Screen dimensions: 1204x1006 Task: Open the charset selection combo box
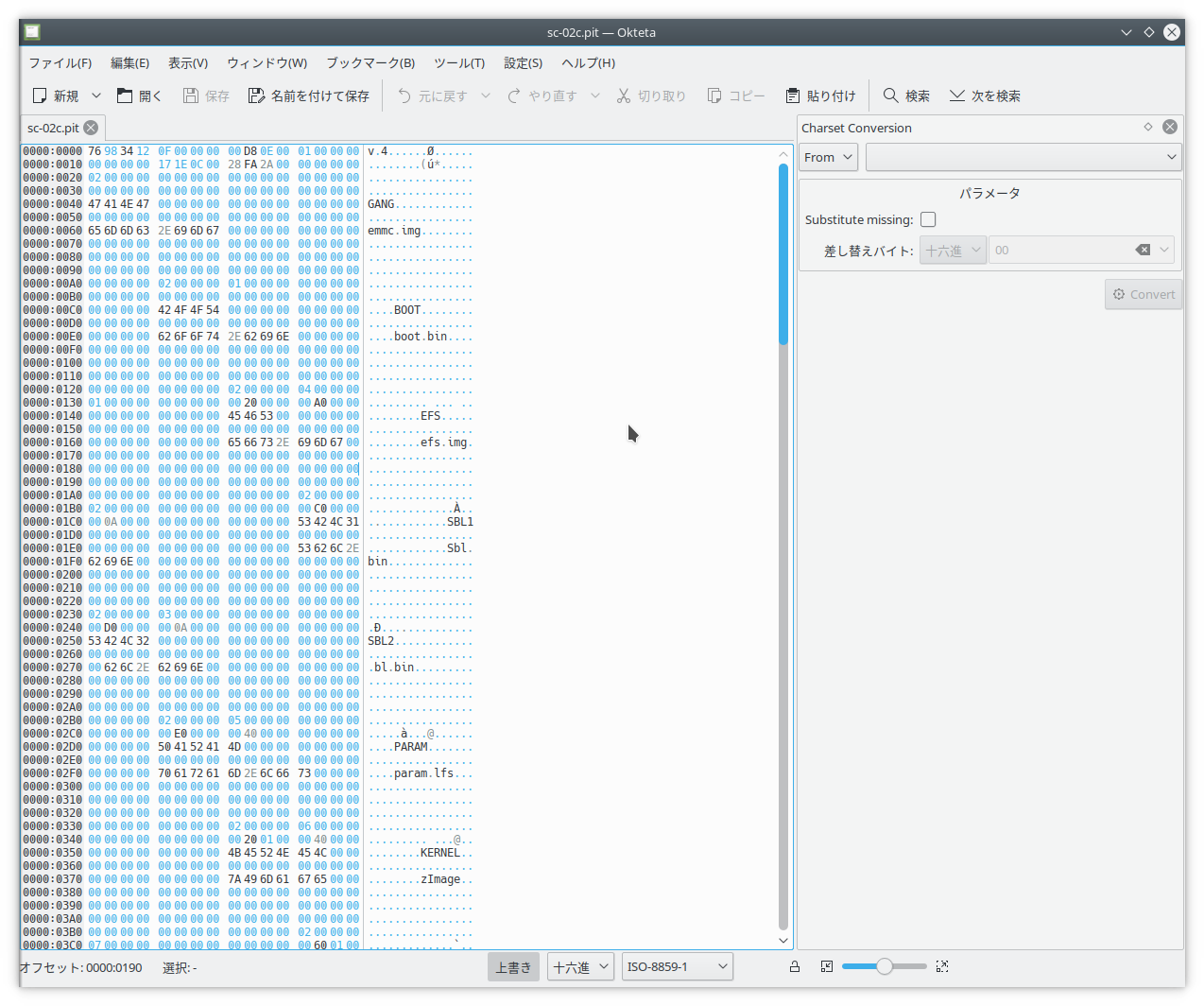point(1023,157)
